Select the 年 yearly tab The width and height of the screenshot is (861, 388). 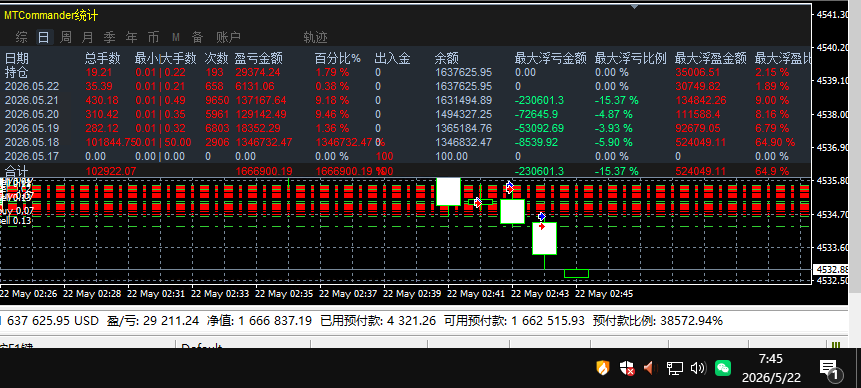[131, 37]
